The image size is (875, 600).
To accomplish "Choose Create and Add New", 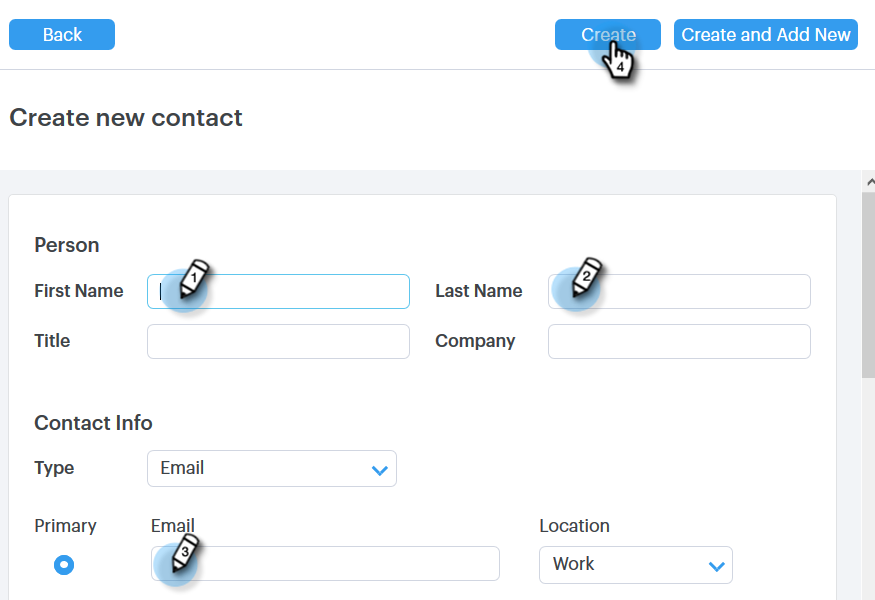I will tap(765, 35).
